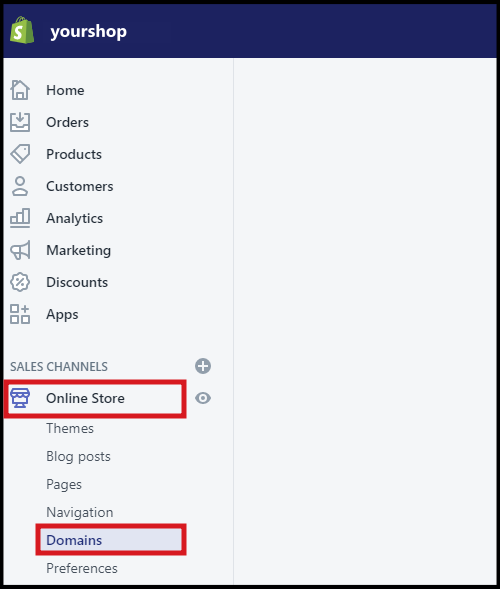500x589 pixels.
Task: Add a sales channel with plus button
Action: click(203, 366)
